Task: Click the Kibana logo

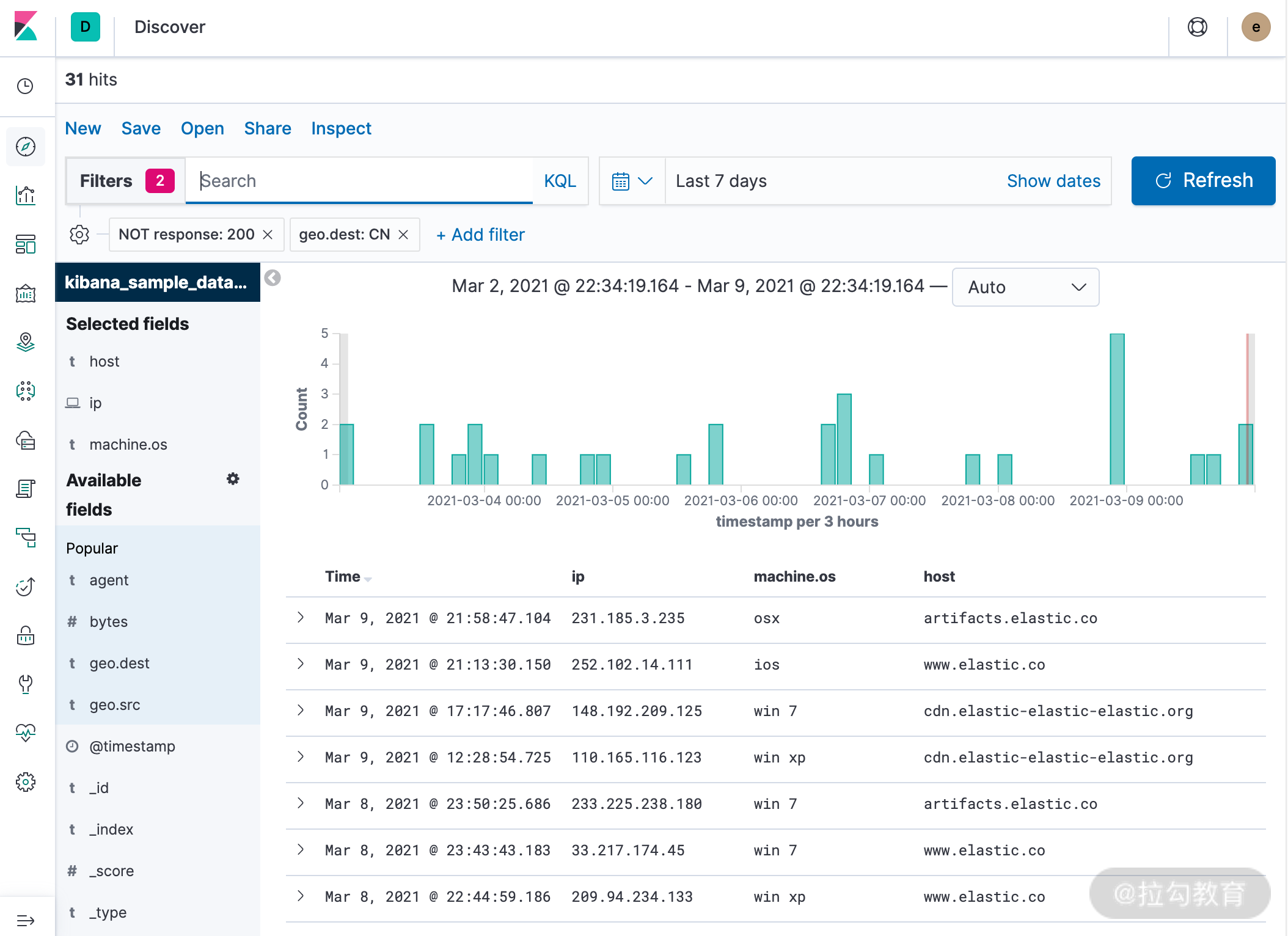Action: tap(26, 27)
